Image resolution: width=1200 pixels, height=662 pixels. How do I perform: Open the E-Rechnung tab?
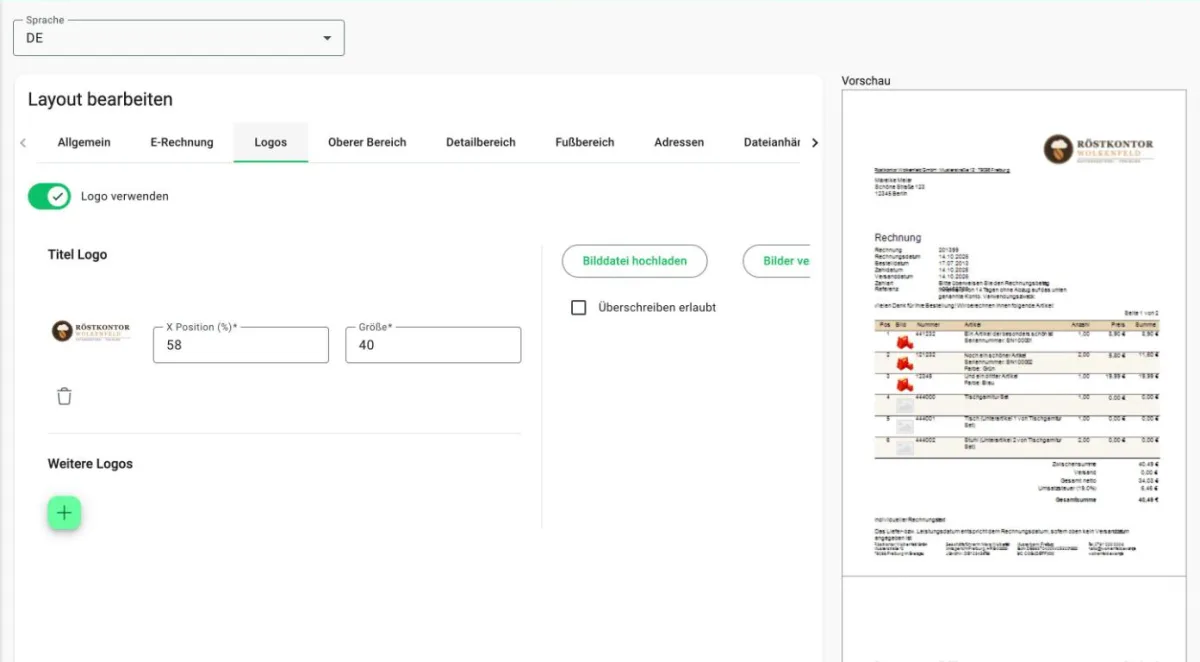click(182, 142)
